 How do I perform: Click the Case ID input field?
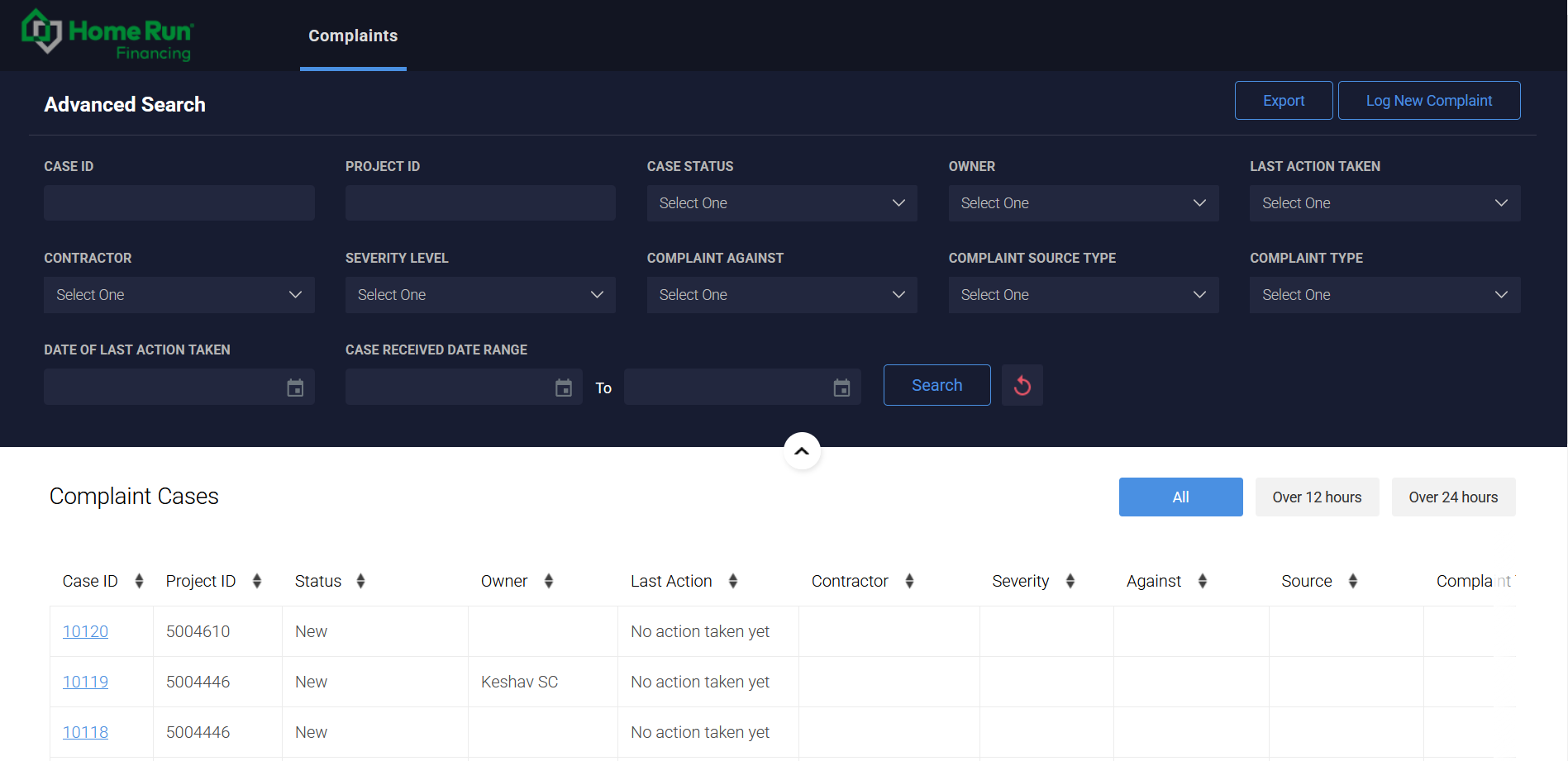point(179,203)
